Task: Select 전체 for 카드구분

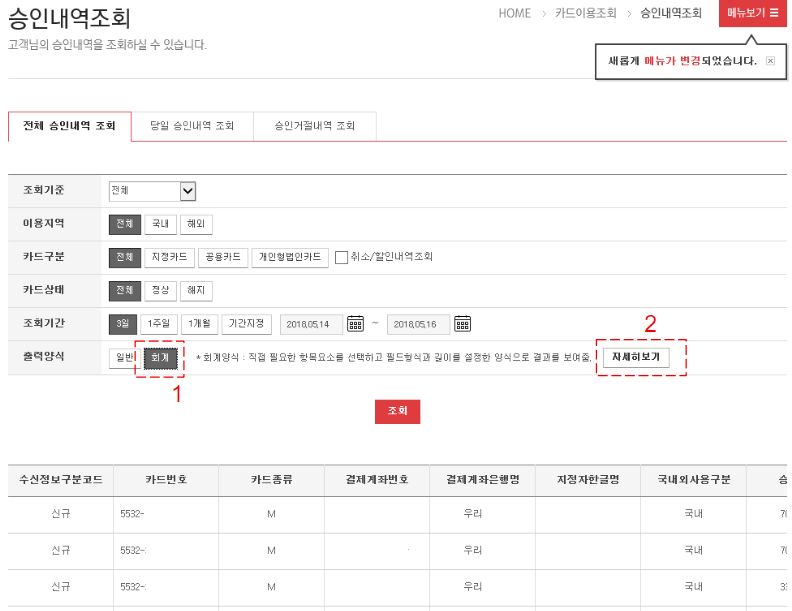Action: pos(125,258)
